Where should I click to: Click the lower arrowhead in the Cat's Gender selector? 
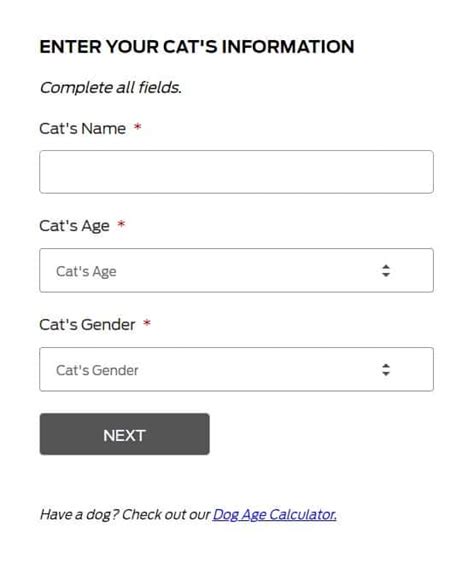(x=386, y=373)
